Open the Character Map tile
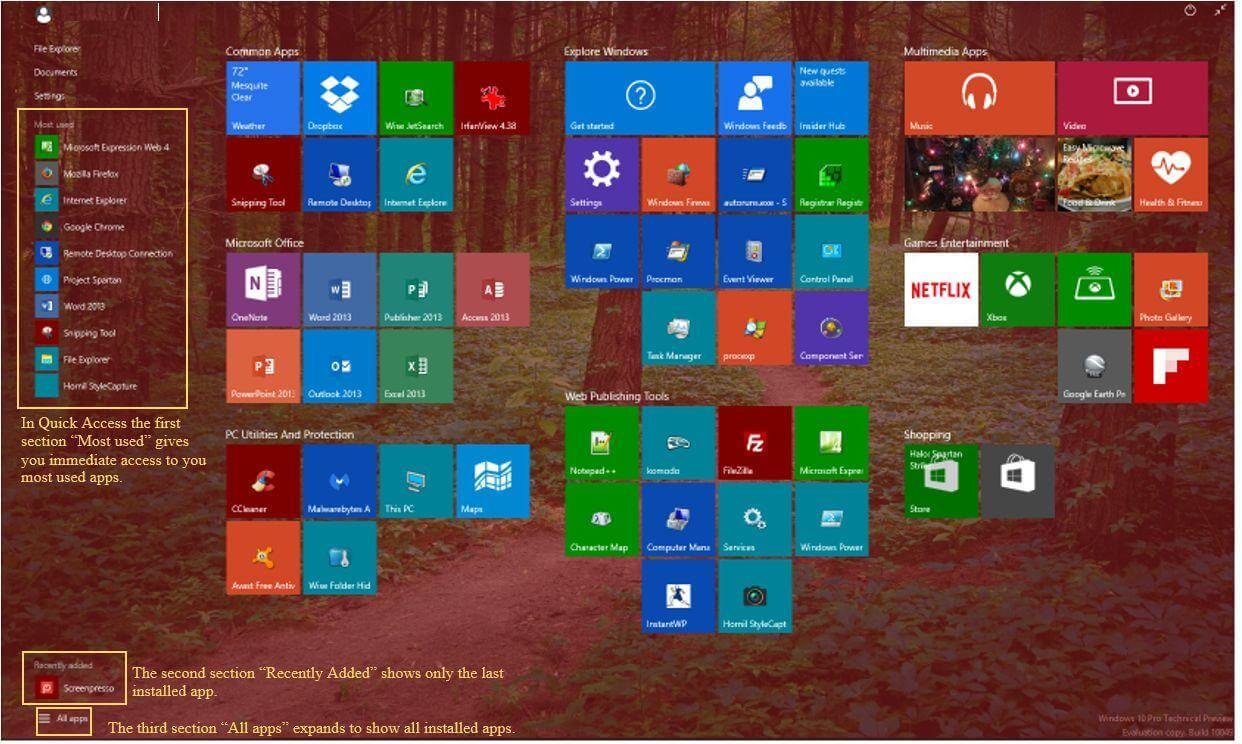 602,520
